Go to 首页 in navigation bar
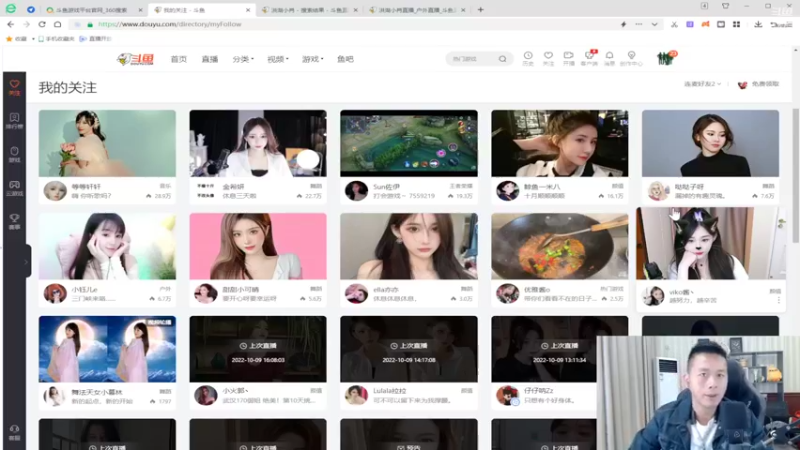 click(x=179, y=59)
